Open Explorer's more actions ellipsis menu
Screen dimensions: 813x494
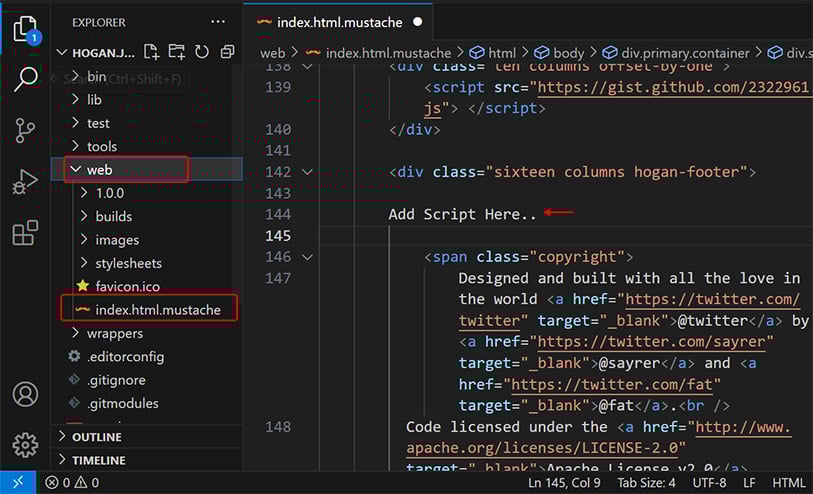coord(217,21)
